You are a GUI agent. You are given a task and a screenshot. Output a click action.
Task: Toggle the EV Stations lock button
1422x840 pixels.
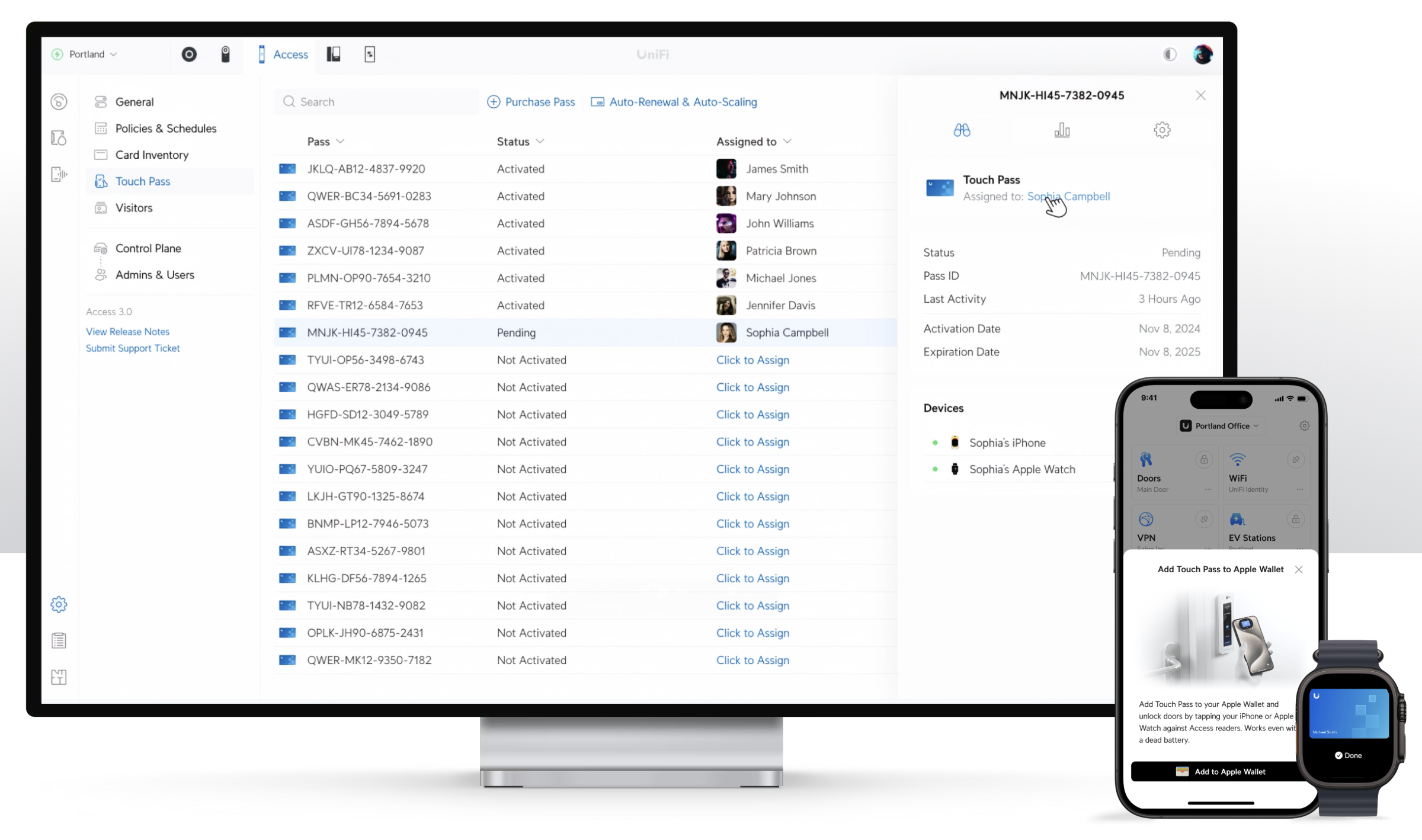(1296, 520)
